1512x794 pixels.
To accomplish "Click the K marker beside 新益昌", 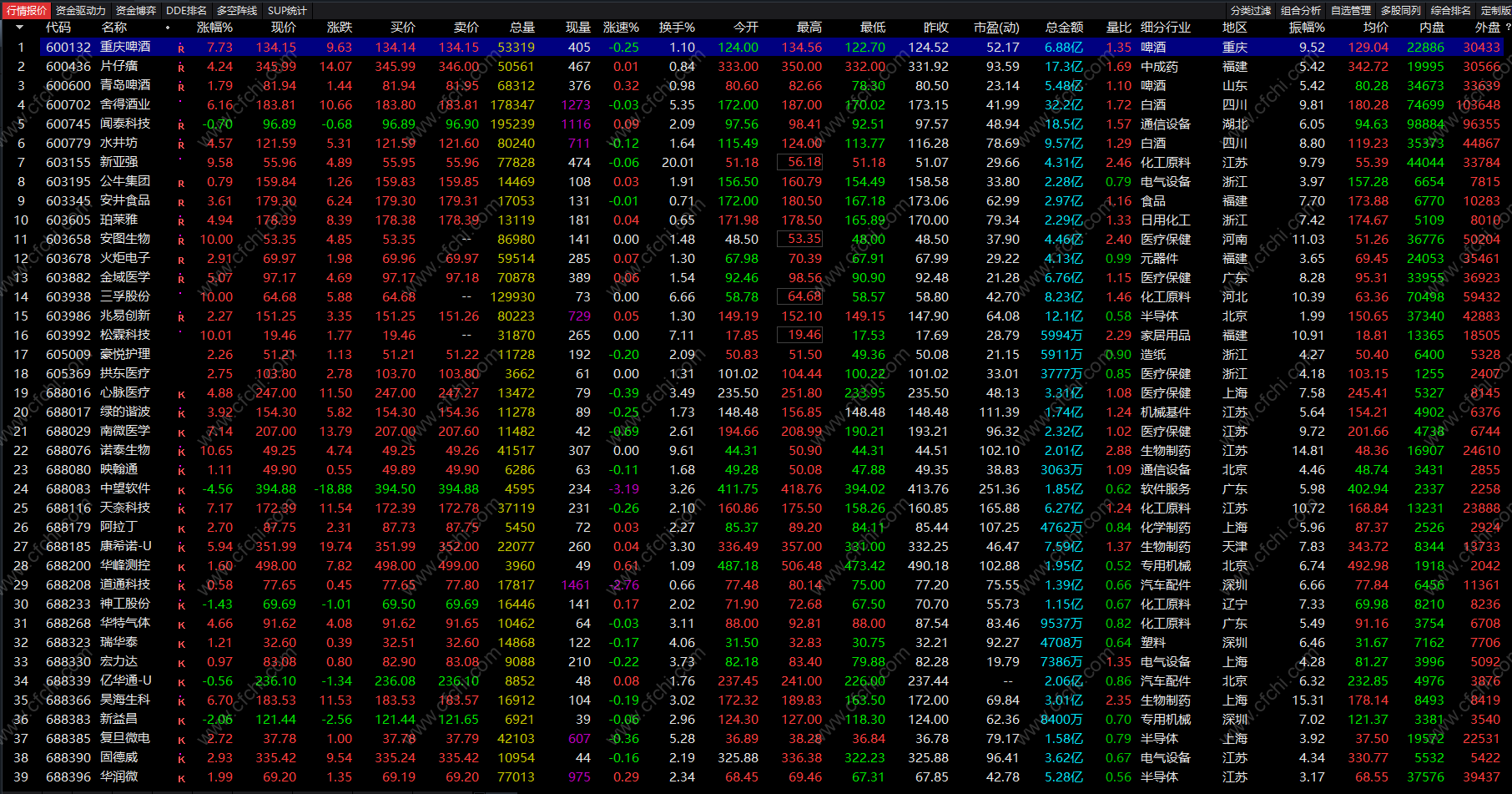I will (181, 721).
